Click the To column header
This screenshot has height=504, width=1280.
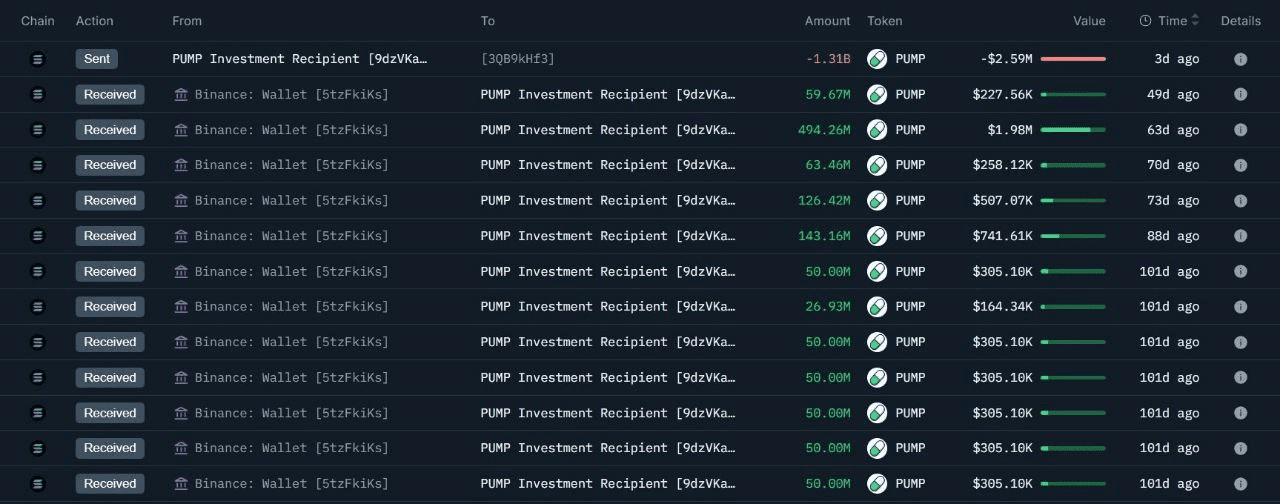[488, 21]
